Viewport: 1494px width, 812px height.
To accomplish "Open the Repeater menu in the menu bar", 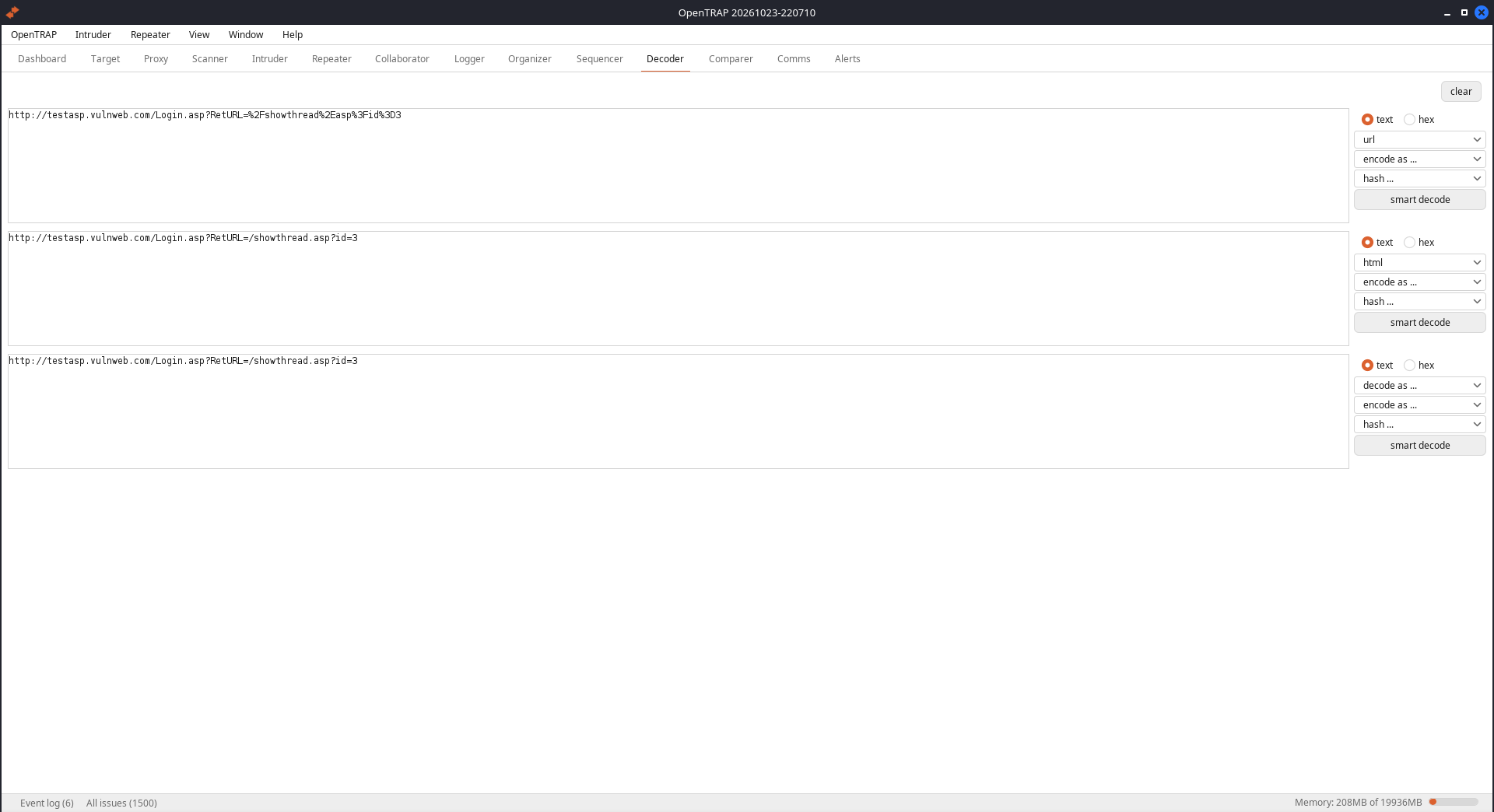I will pos(150,35).
